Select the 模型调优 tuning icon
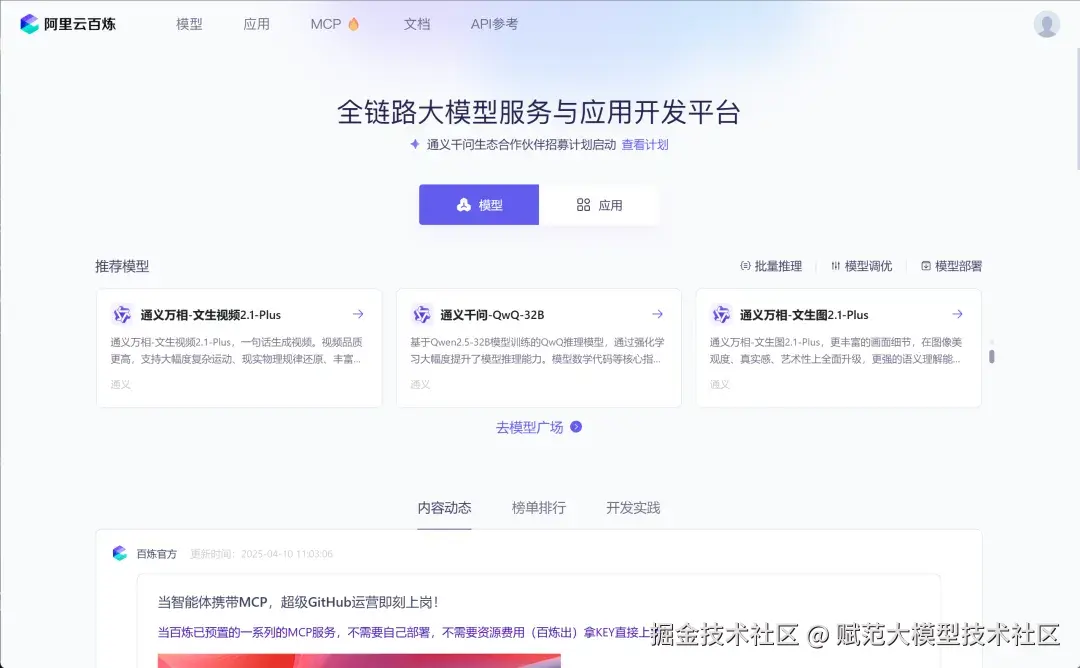The height and width of the screenshot is (668, 1080). 838,266
